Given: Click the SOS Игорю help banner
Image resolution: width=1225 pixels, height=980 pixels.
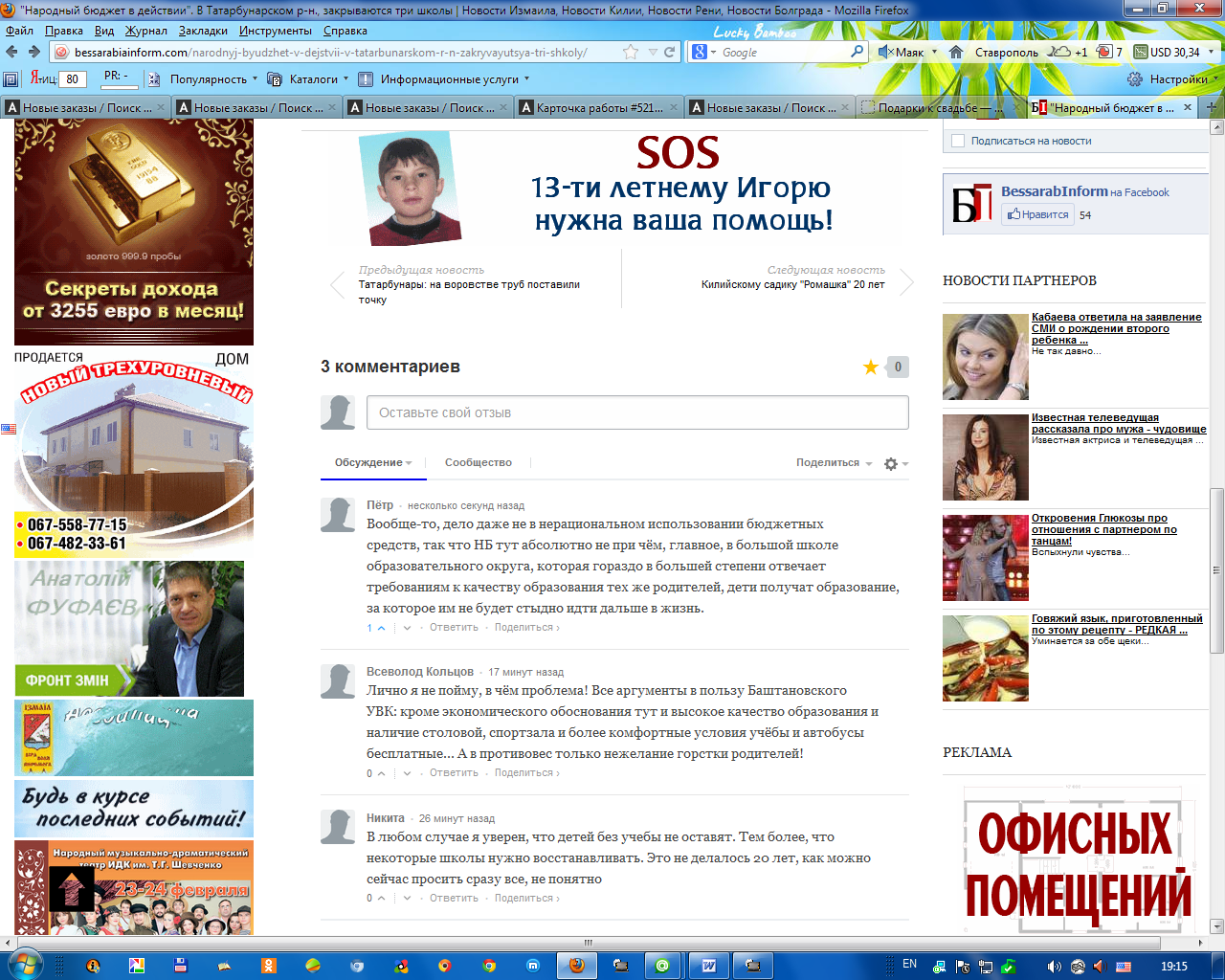Looking at the screenshot, I should click(612, 187).
